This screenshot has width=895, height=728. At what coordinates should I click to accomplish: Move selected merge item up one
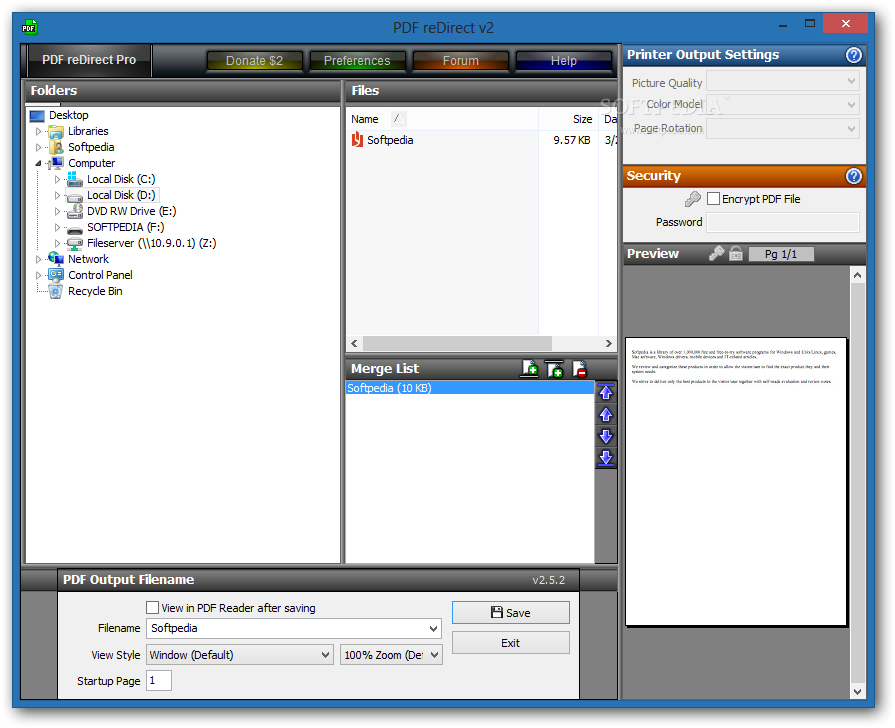[x=606, y=415]
